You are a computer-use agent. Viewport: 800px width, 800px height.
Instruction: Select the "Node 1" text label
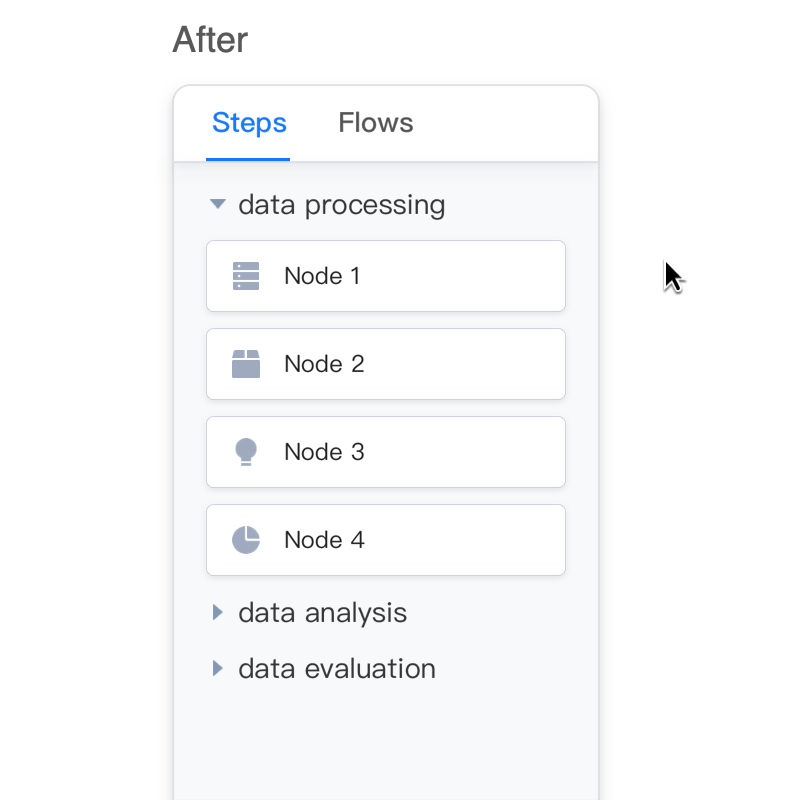tap(322, 276)
